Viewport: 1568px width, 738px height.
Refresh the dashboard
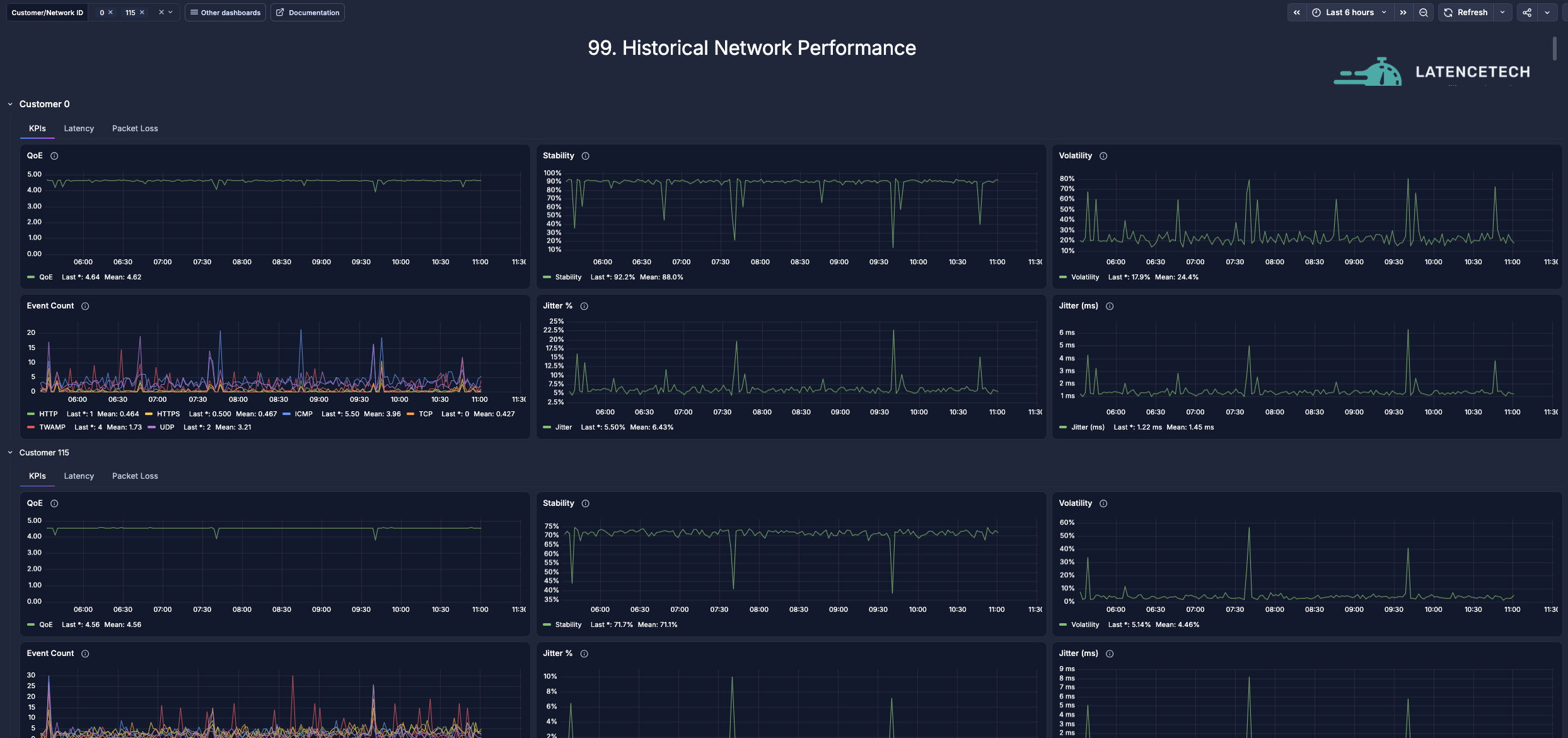click(1466, 13)
